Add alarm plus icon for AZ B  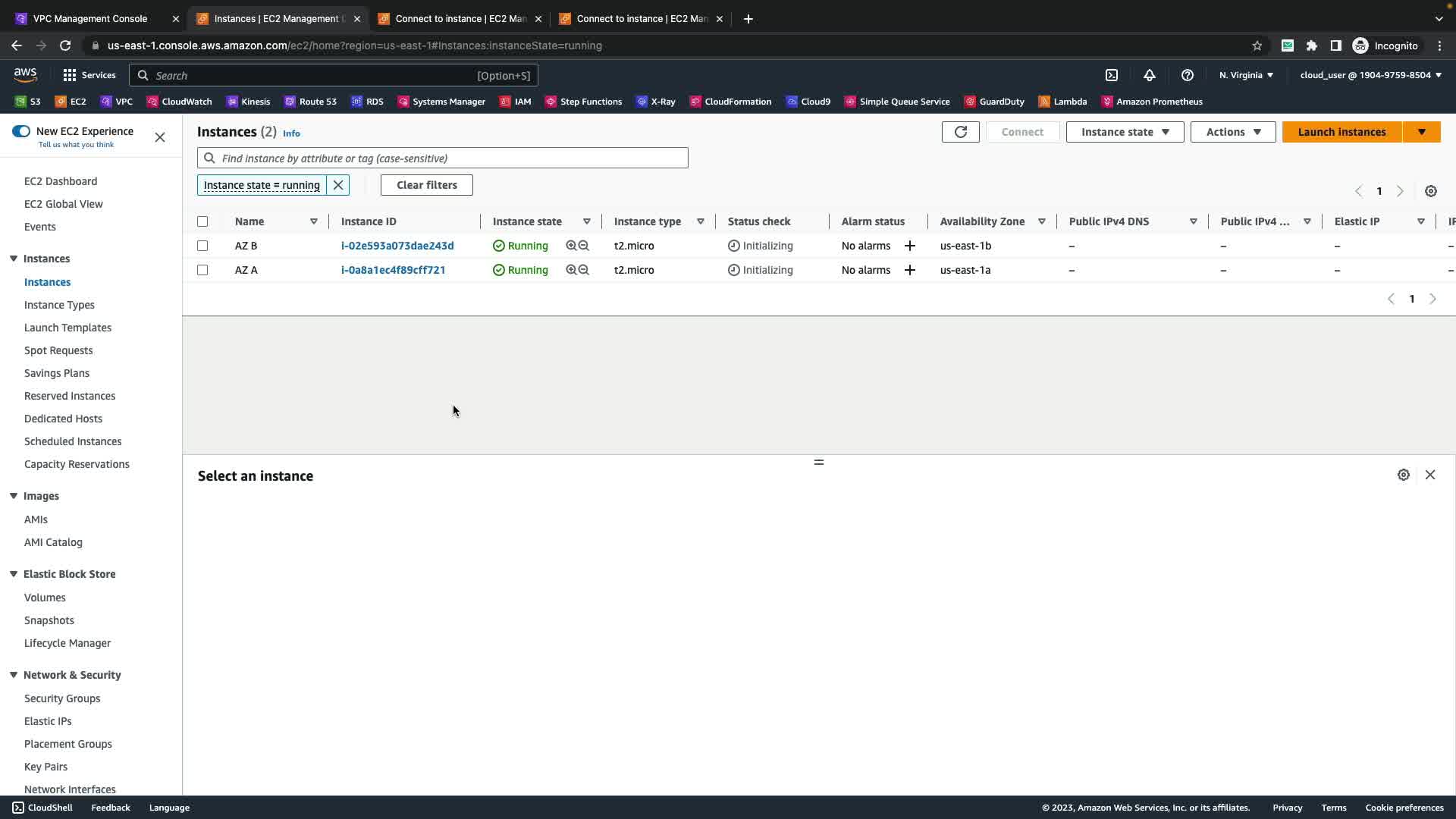[x=910, y=246]
